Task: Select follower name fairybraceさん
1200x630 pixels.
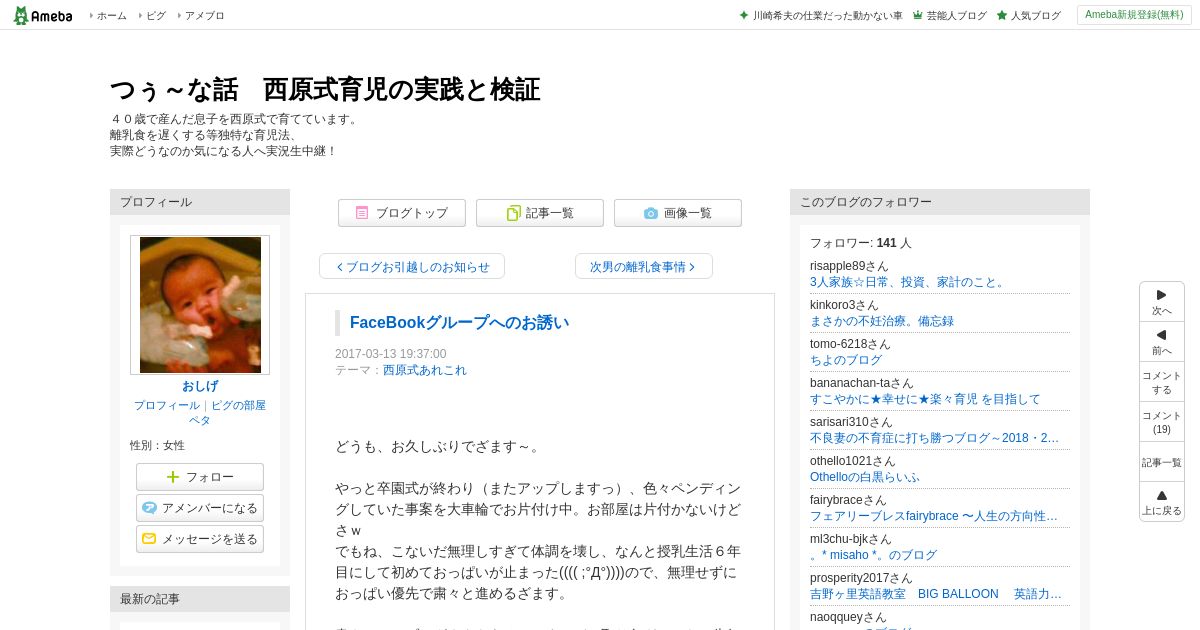Action: point(848,500)
